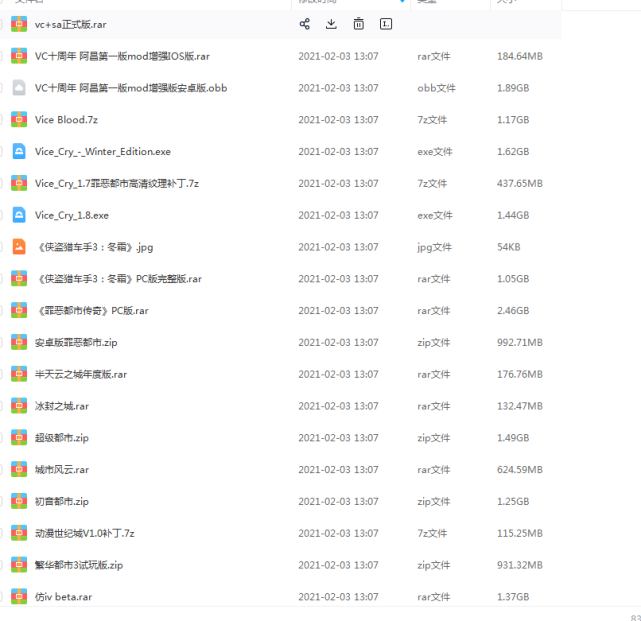The width and height of the screenshot is (641, 621).
Task: Click exe icon of Vice_Cry_1.8.exe
Action: click(19, 215)
